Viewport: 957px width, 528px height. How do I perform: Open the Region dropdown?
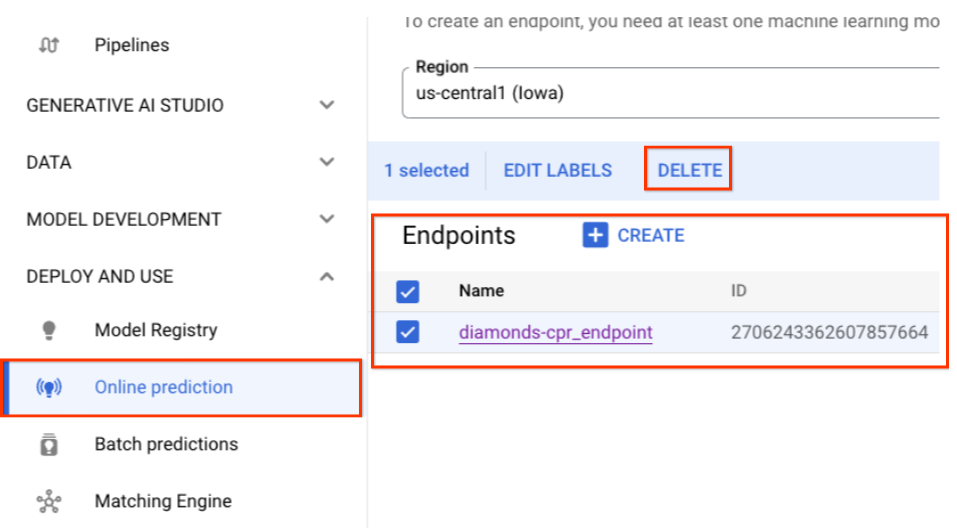(x=670, y=93)
